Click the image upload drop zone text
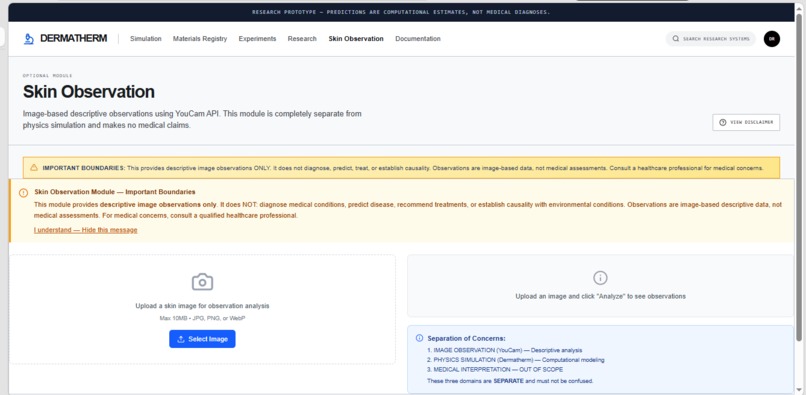The width and height of the screenshot is (806, 395). click(x=202, y=306)
